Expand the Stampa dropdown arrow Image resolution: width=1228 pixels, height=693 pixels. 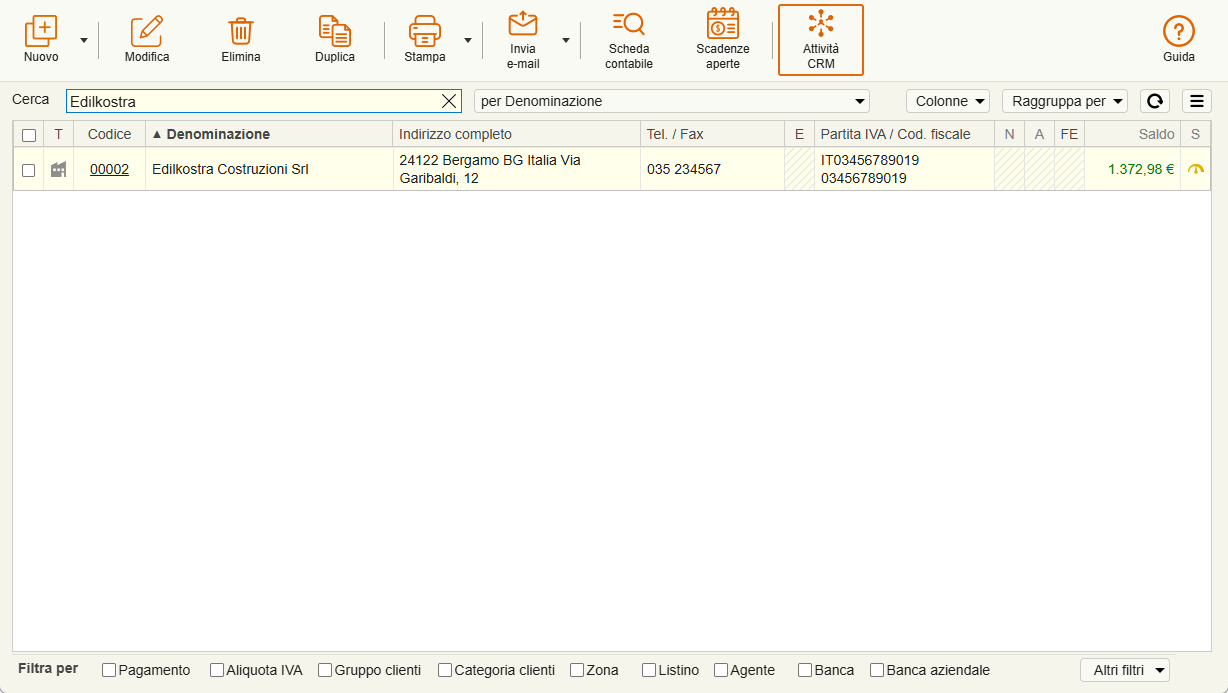468,41
